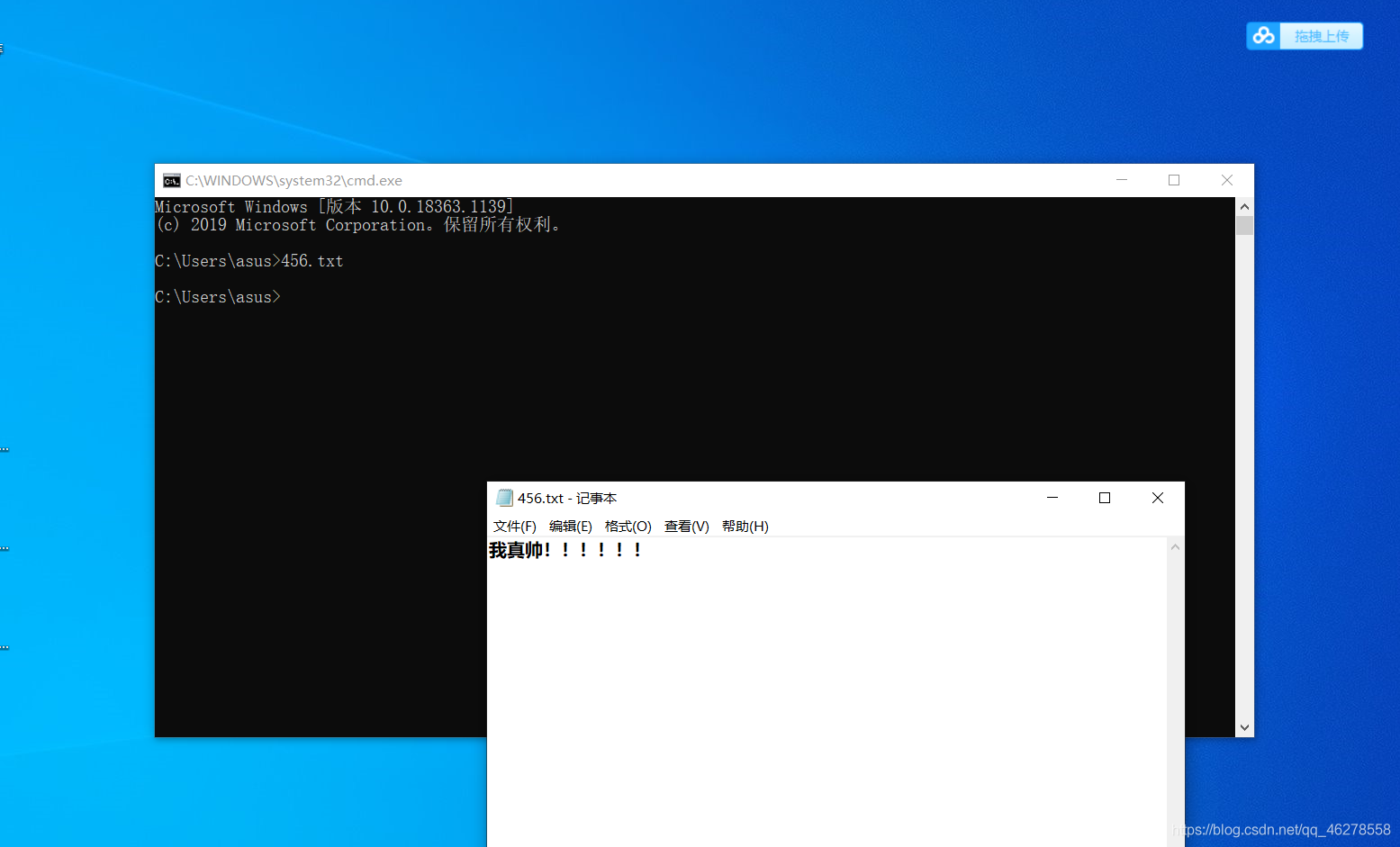Screen dimensions: 1400x847
Task: Click the Notepad 456.txt title icon
Action: pos(505,498)
